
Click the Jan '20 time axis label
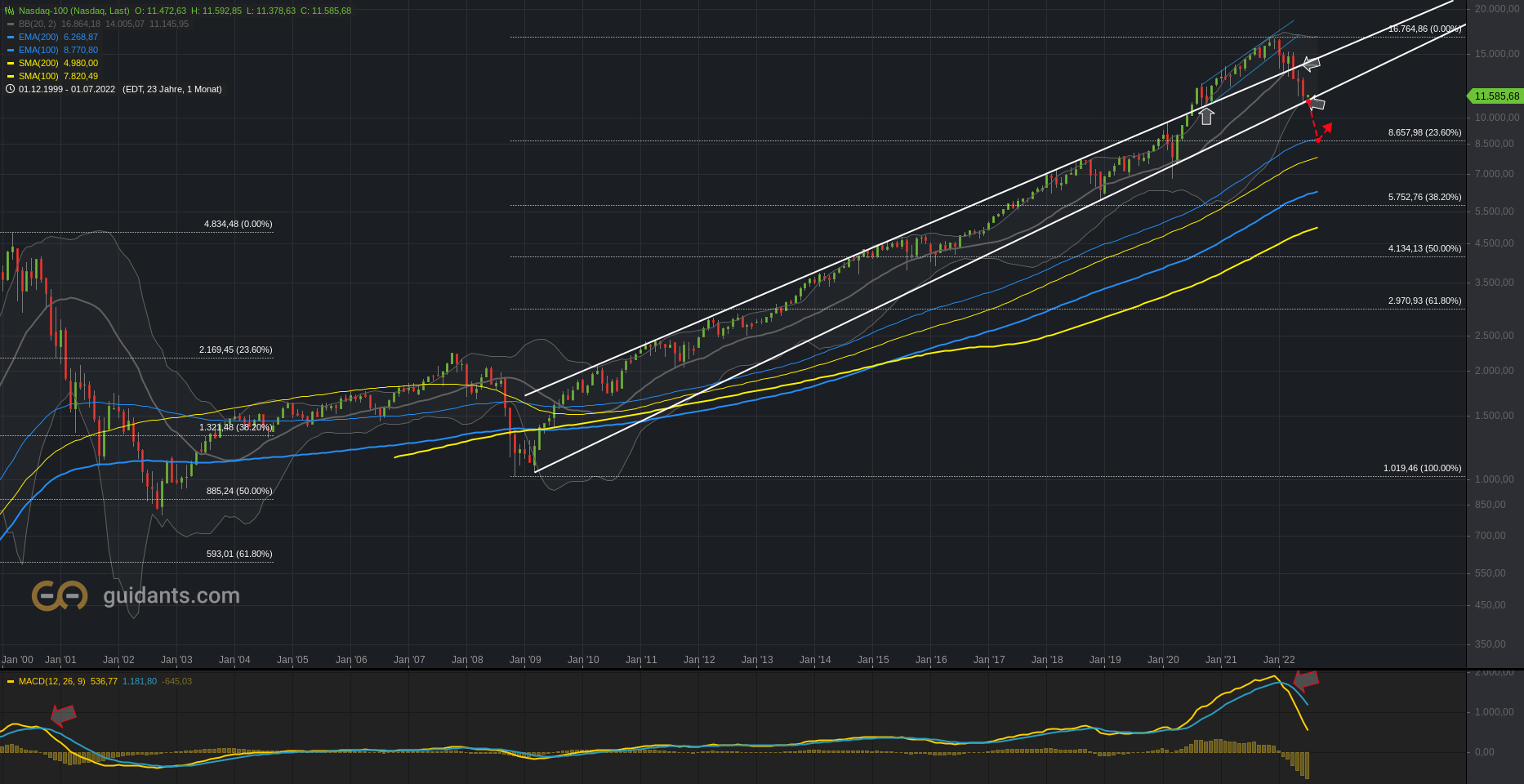pos(1163,660)
